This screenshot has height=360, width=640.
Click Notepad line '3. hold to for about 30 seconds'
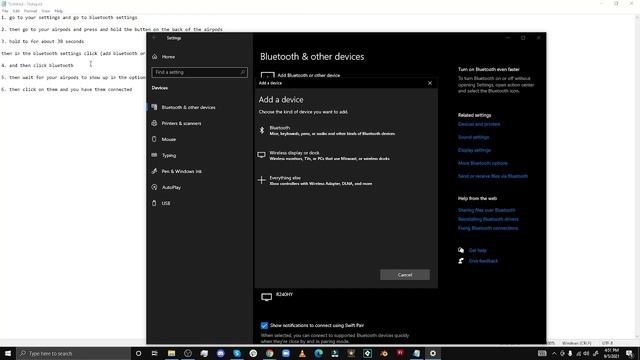[x=43, y=42]
